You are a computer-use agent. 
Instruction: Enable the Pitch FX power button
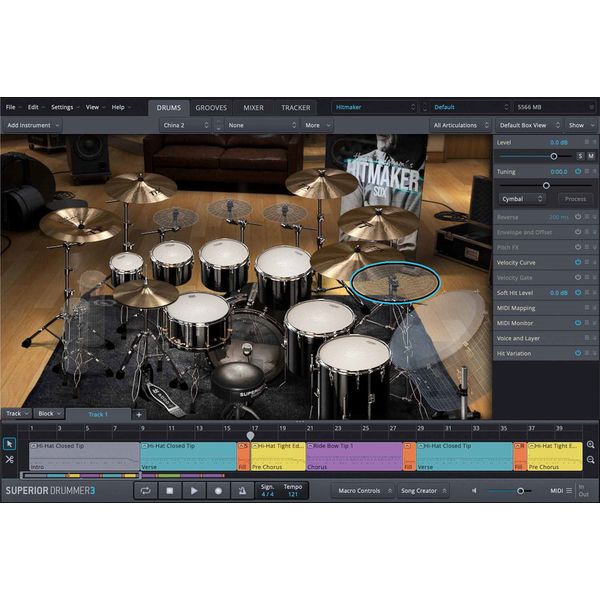click(x=578, y=247)
